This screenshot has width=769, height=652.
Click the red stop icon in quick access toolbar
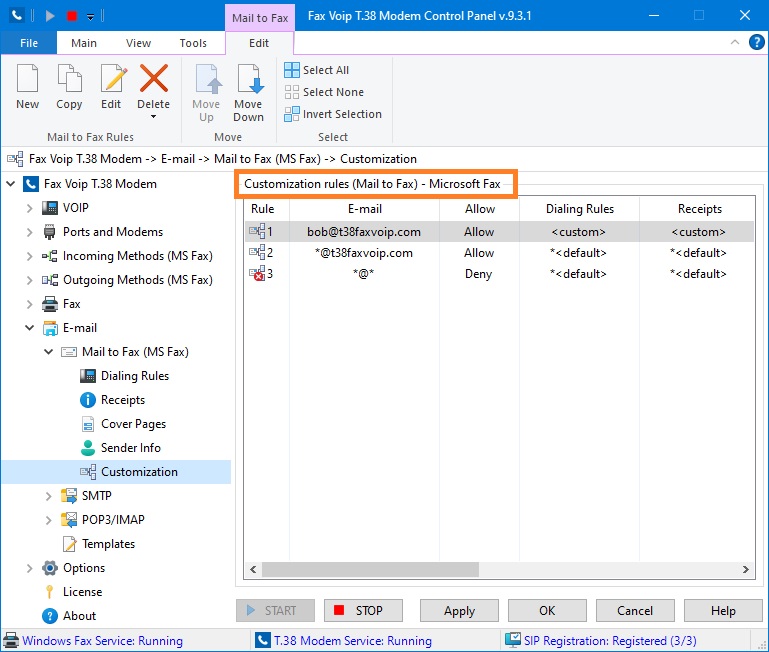click(x=72, y=16)
